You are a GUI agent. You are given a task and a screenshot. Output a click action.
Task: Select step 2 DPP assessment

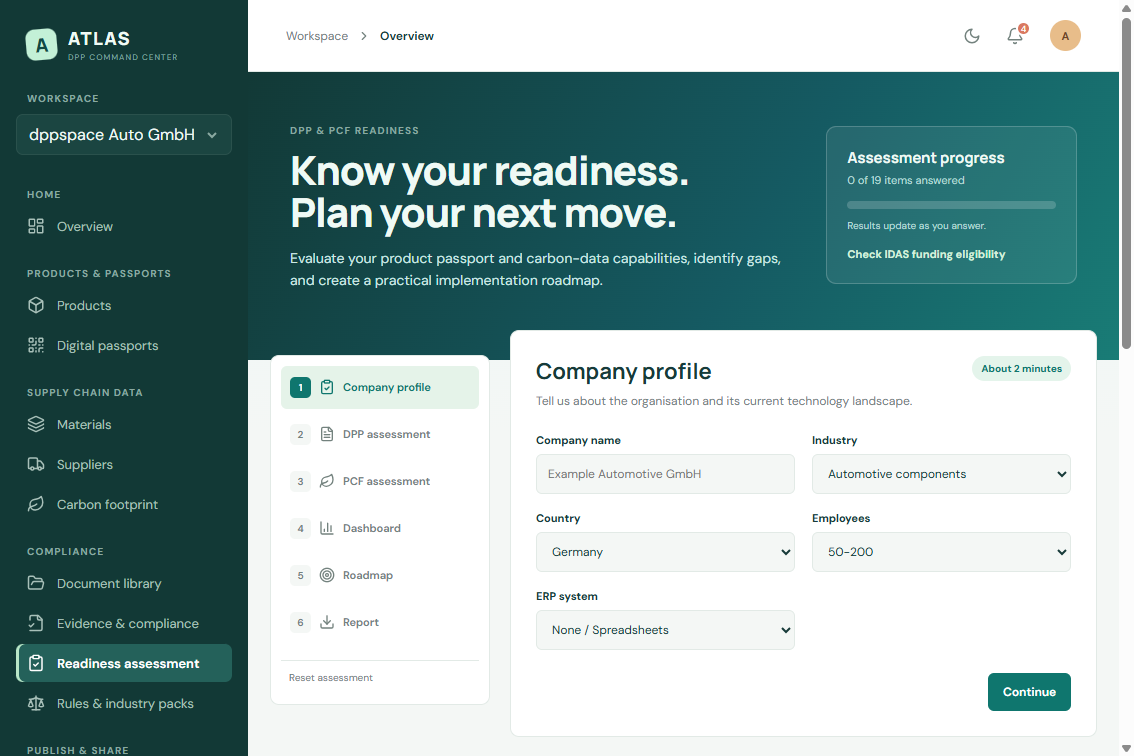pos(380,434)
